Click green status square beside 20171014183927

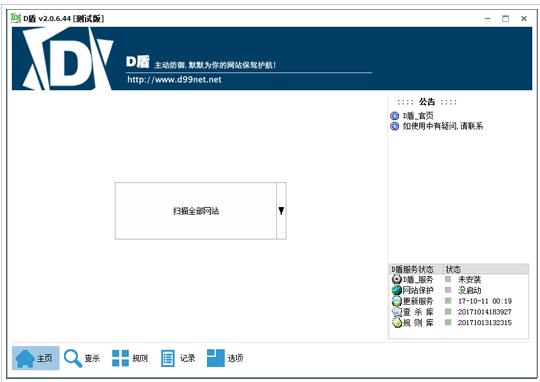pos(448,311)
